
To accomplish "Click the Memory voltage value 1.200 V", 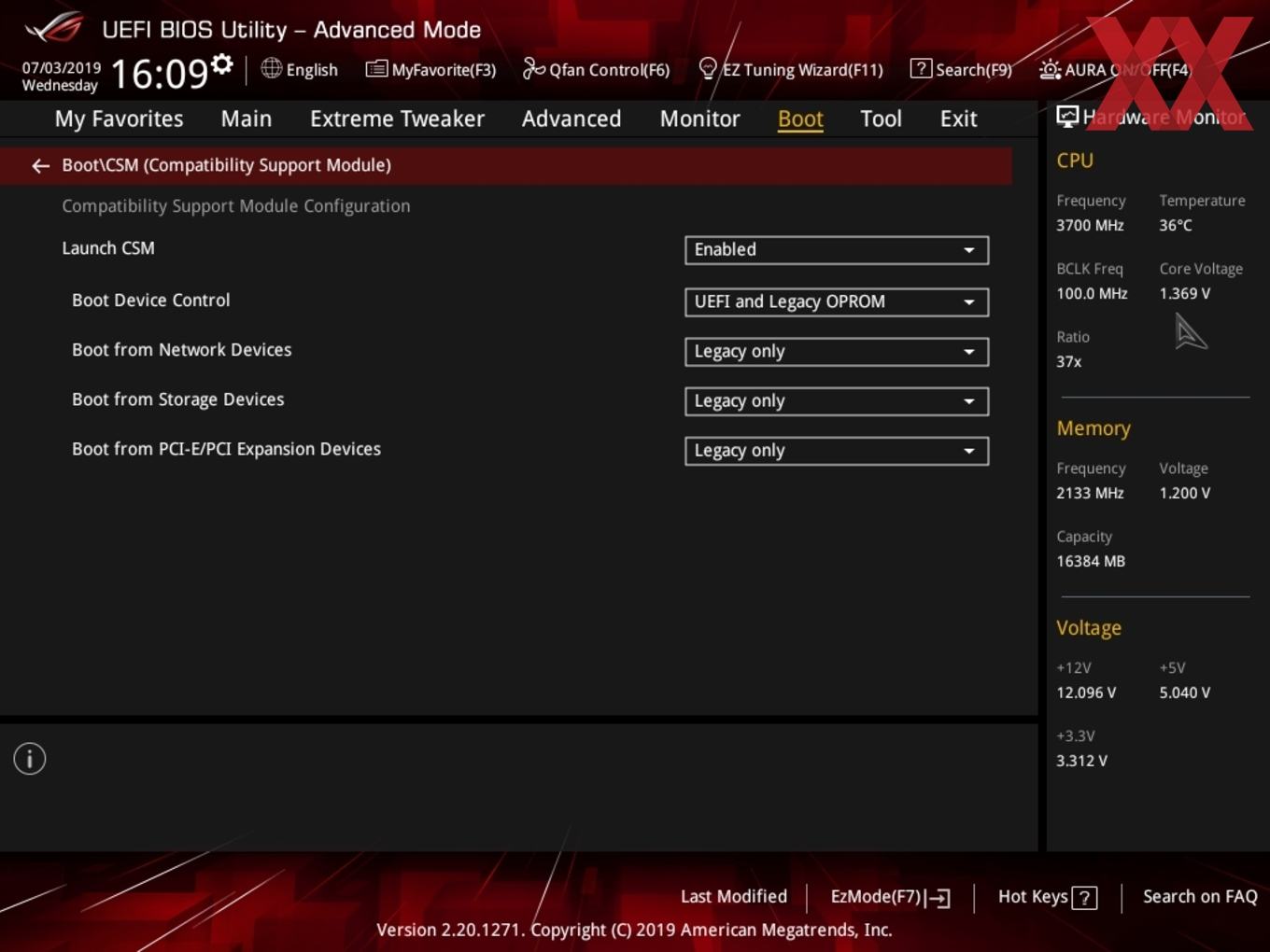I will coord(1184,493).
